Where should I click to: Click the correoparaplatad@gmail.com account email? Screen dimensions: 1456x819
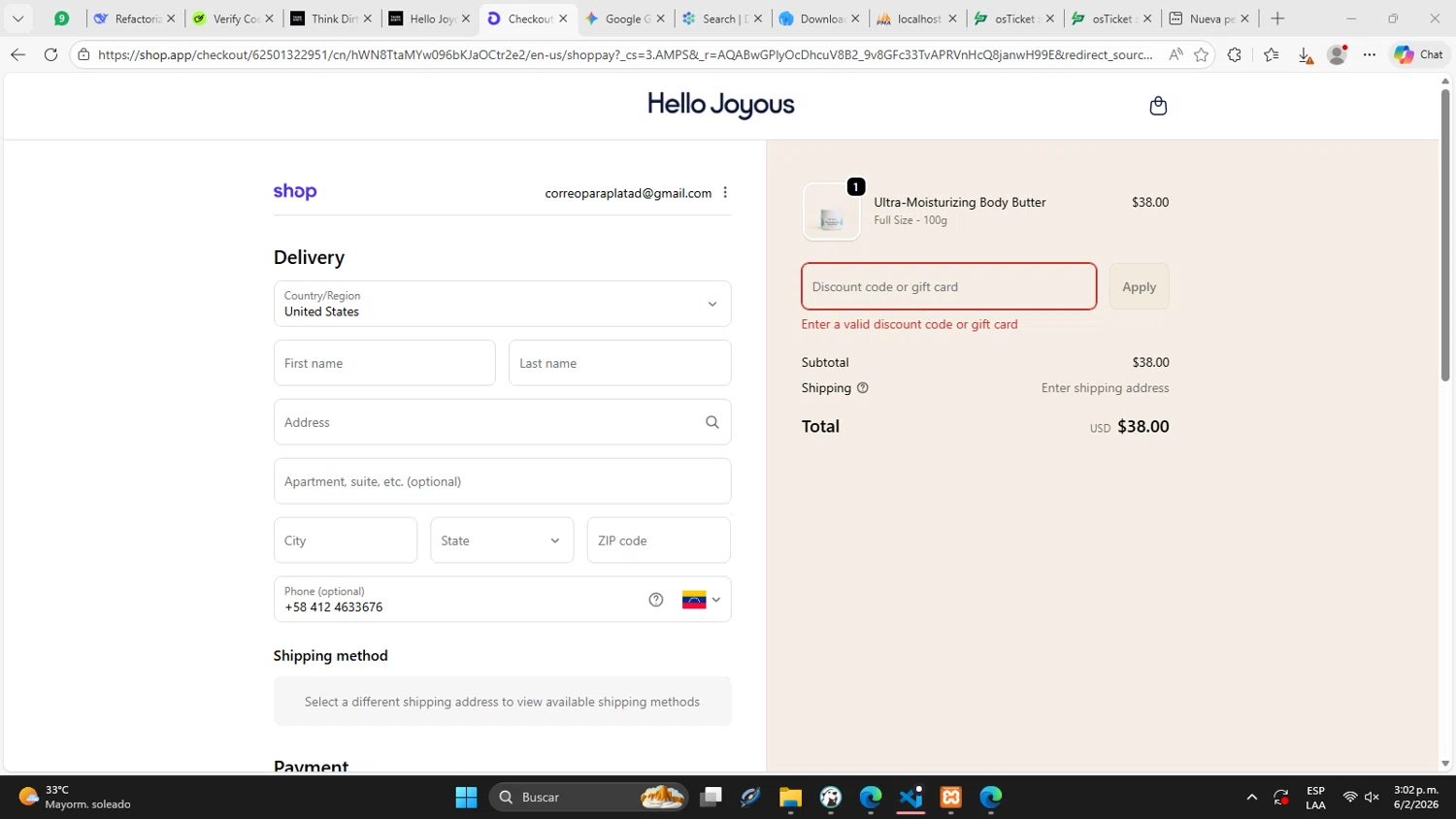click(x=628, y=193)
